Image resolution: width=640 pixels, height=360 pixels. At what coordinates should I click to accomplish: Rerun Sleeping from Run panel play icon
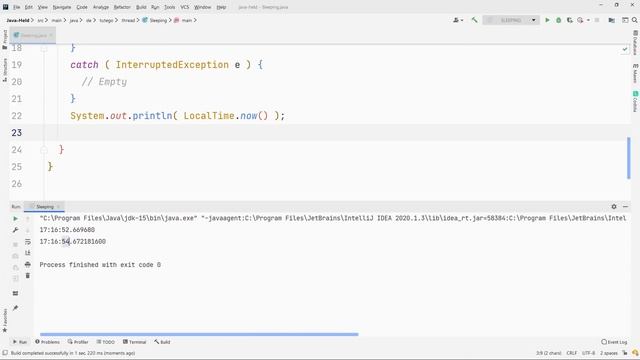tap(16, 219)
